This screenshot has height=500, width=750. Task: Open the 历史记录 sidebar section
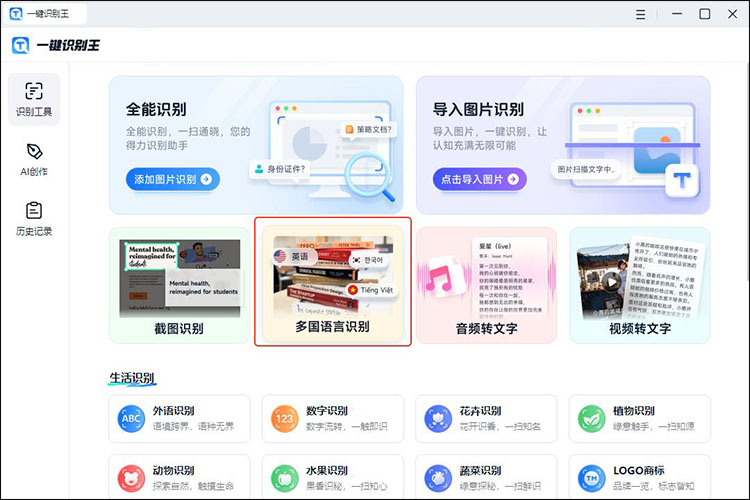click(x=34, y=219)
